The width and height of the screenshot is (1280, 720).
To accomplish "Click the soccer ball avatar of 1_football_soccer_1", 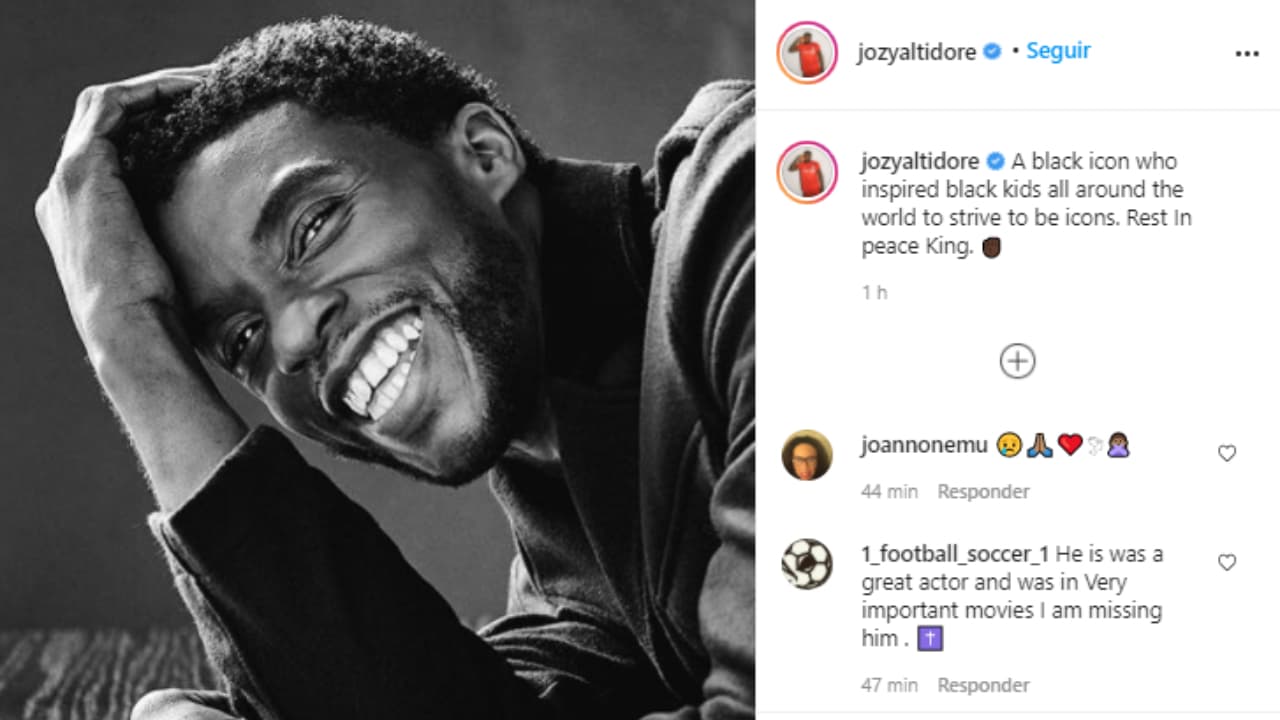I will (x=806, y=564).
